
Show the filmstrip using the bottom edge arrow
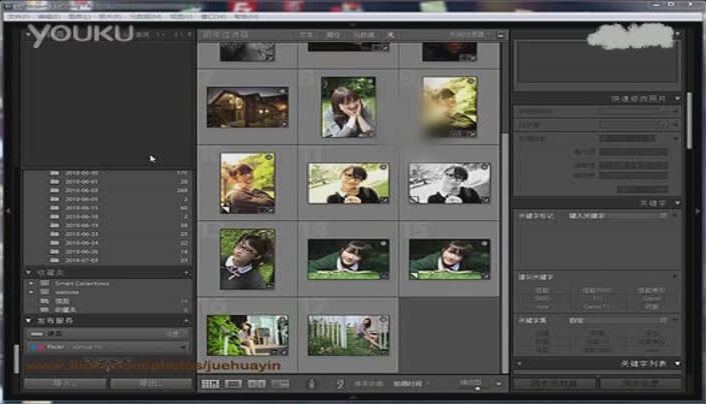click(x=353, y=397)
